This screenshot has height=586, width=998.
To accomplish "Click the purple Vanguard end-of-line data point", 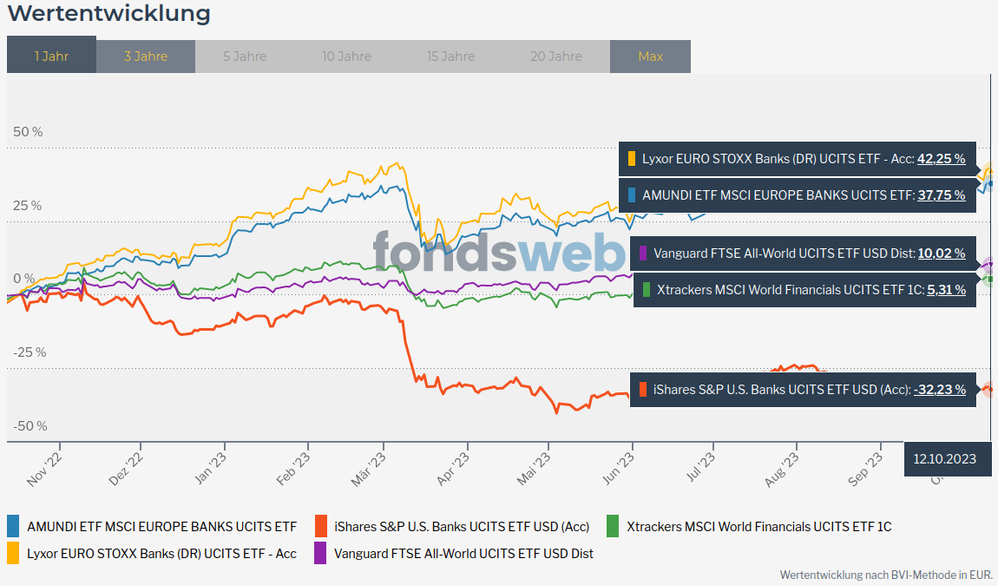I will point(988,265).
